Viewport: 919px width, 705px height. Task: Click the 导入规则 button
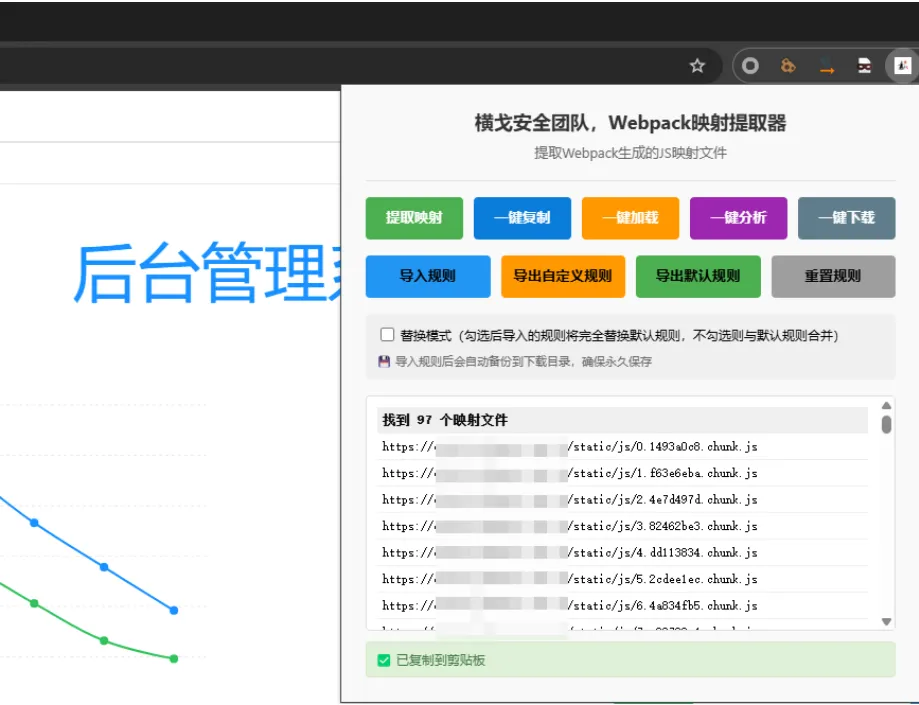tap(428, 276)
